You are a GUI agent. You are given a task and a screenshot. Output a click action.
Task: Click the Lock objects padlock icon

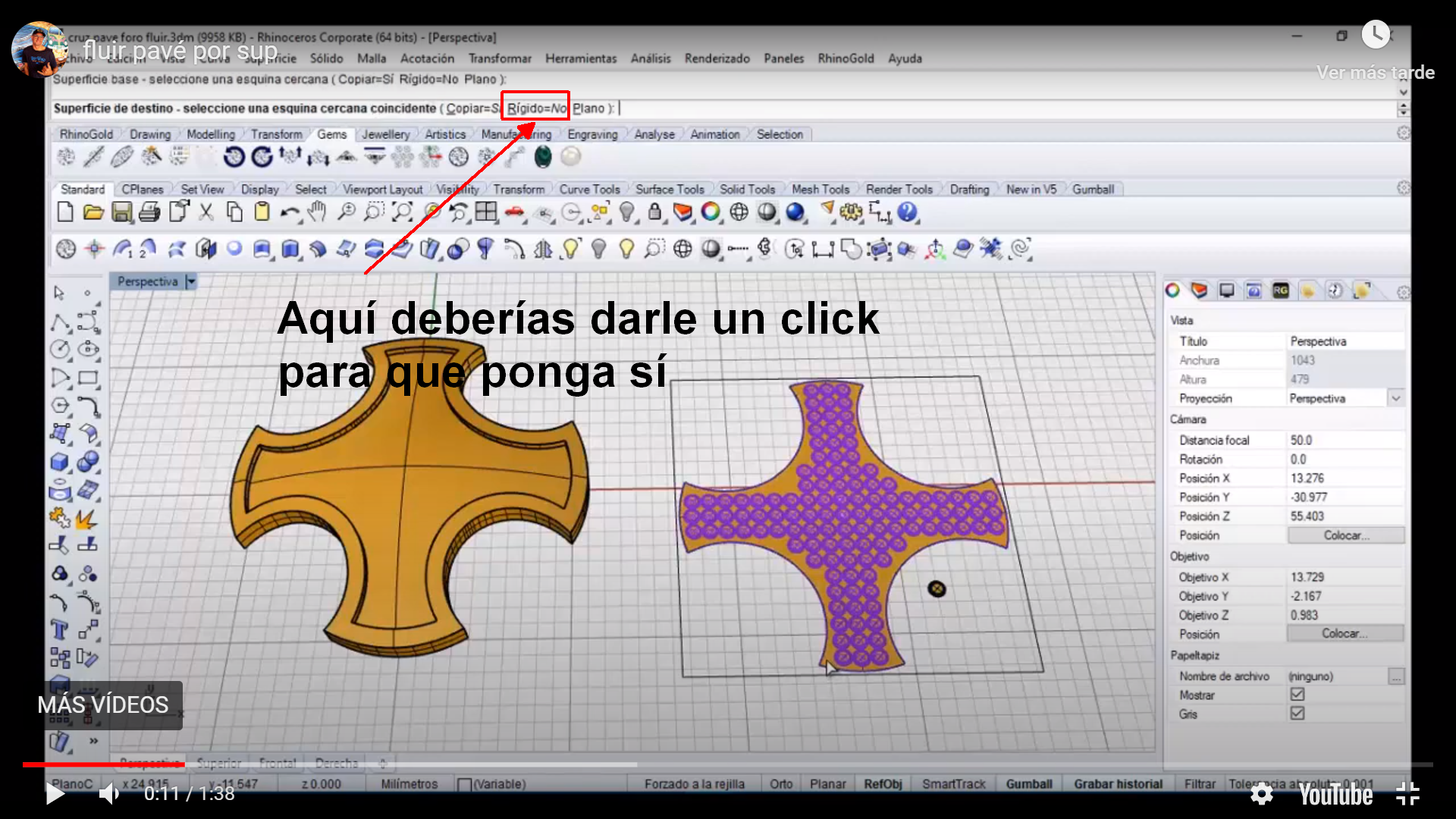(x=655, y=212)
